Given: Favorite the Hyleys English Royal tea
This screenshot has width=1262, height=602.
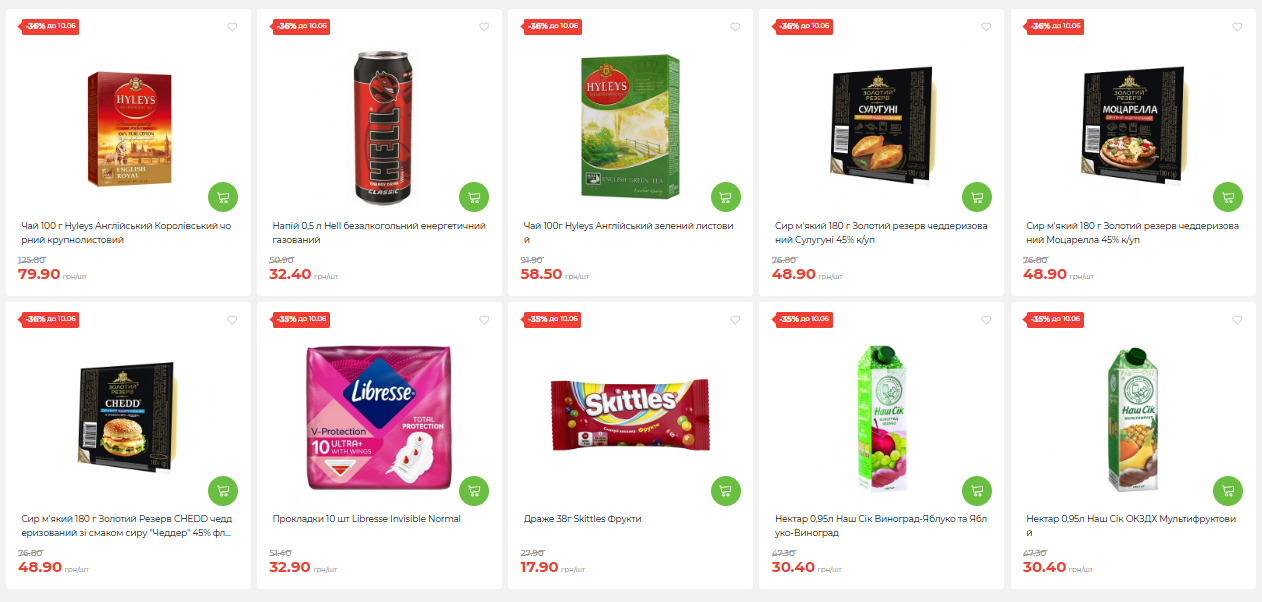Looking at the screenshot, I should [x=233, y=27].
